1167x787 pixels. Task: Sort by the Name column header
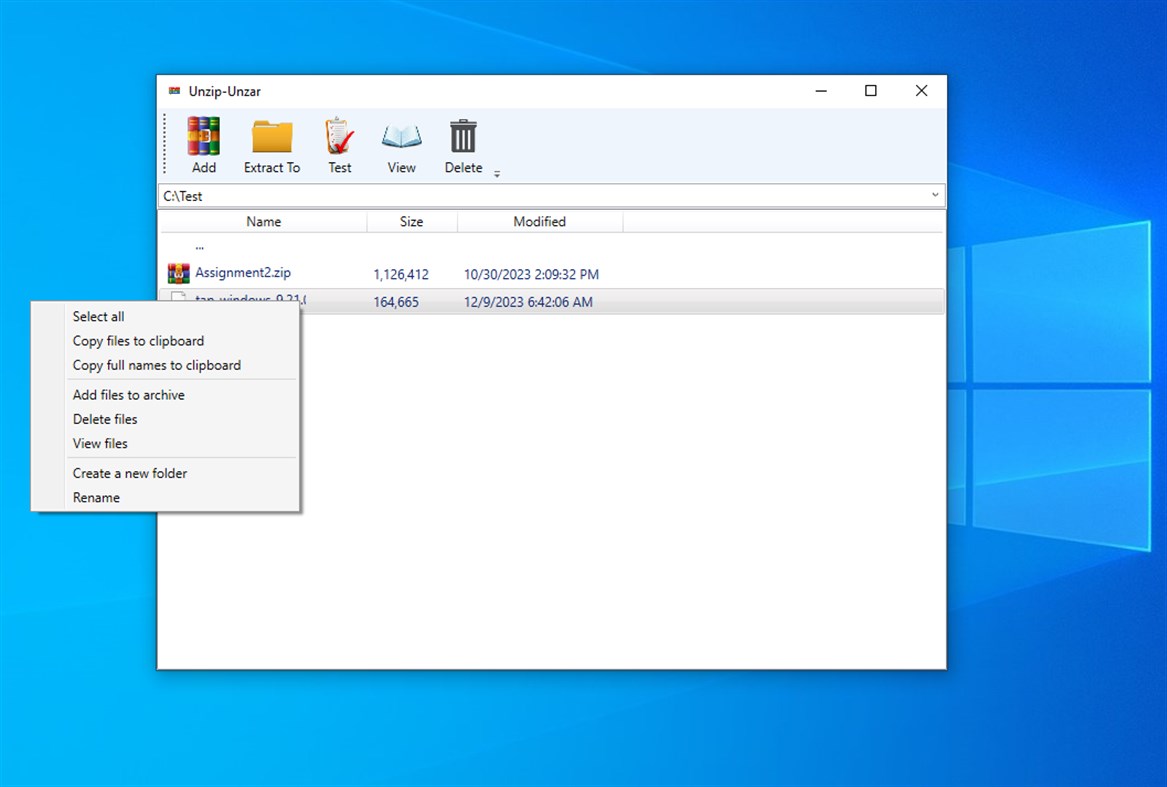pyautogui.click(x=263, y=222)
